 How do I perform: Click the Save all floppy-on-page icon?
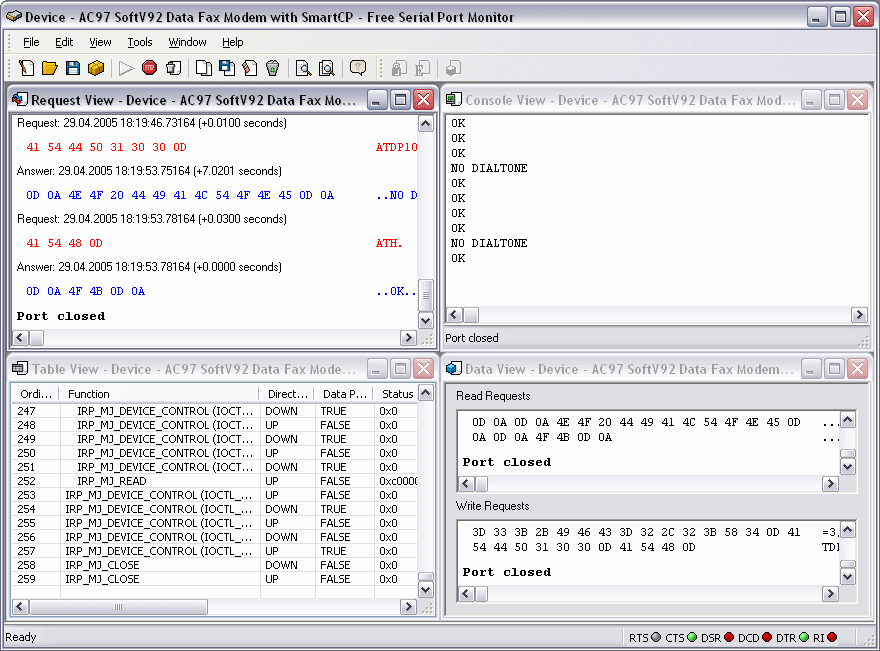227,68
